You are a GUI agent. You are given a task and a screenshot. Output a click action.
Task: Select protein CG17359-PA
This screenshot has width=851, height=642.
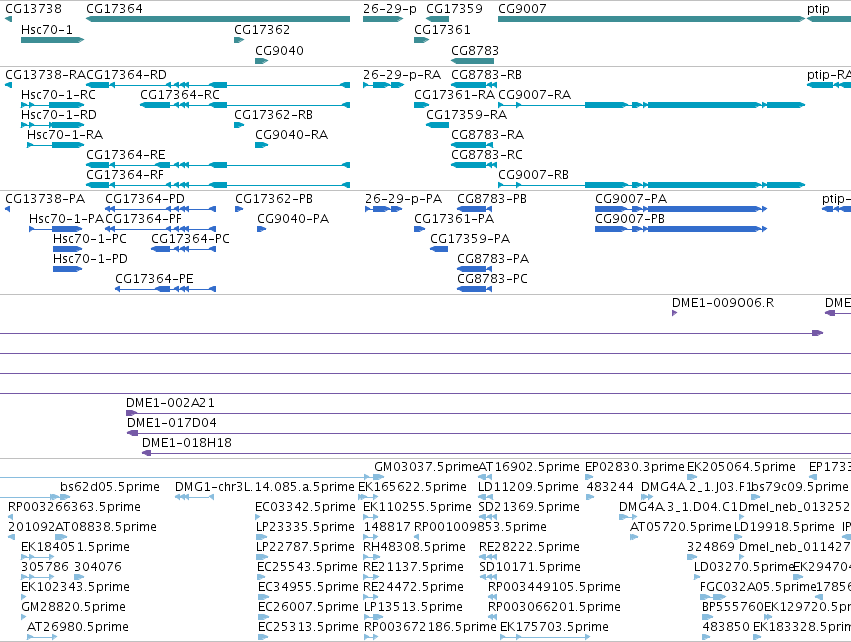click(439, 249)
